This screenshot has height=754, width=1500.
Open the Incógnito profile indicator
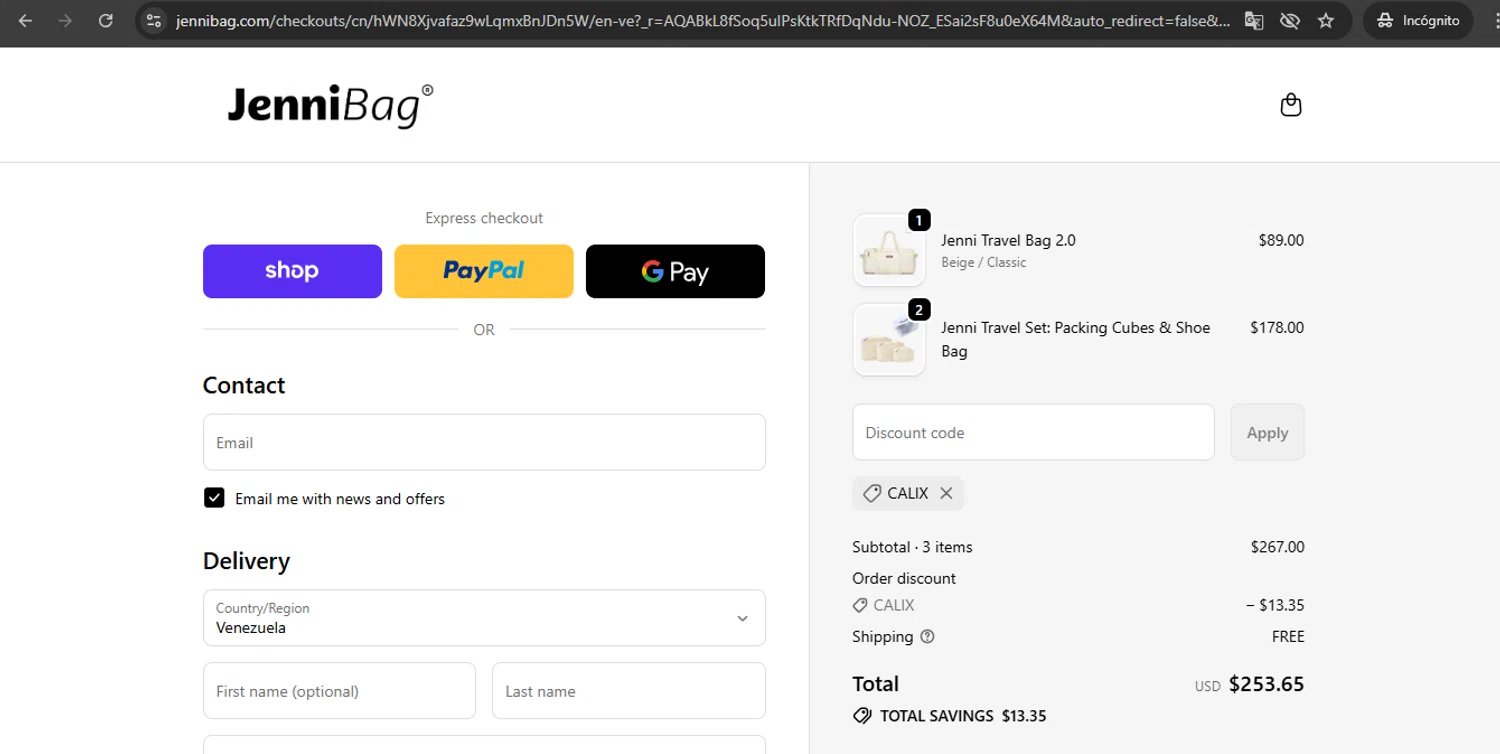[1418, 20]
